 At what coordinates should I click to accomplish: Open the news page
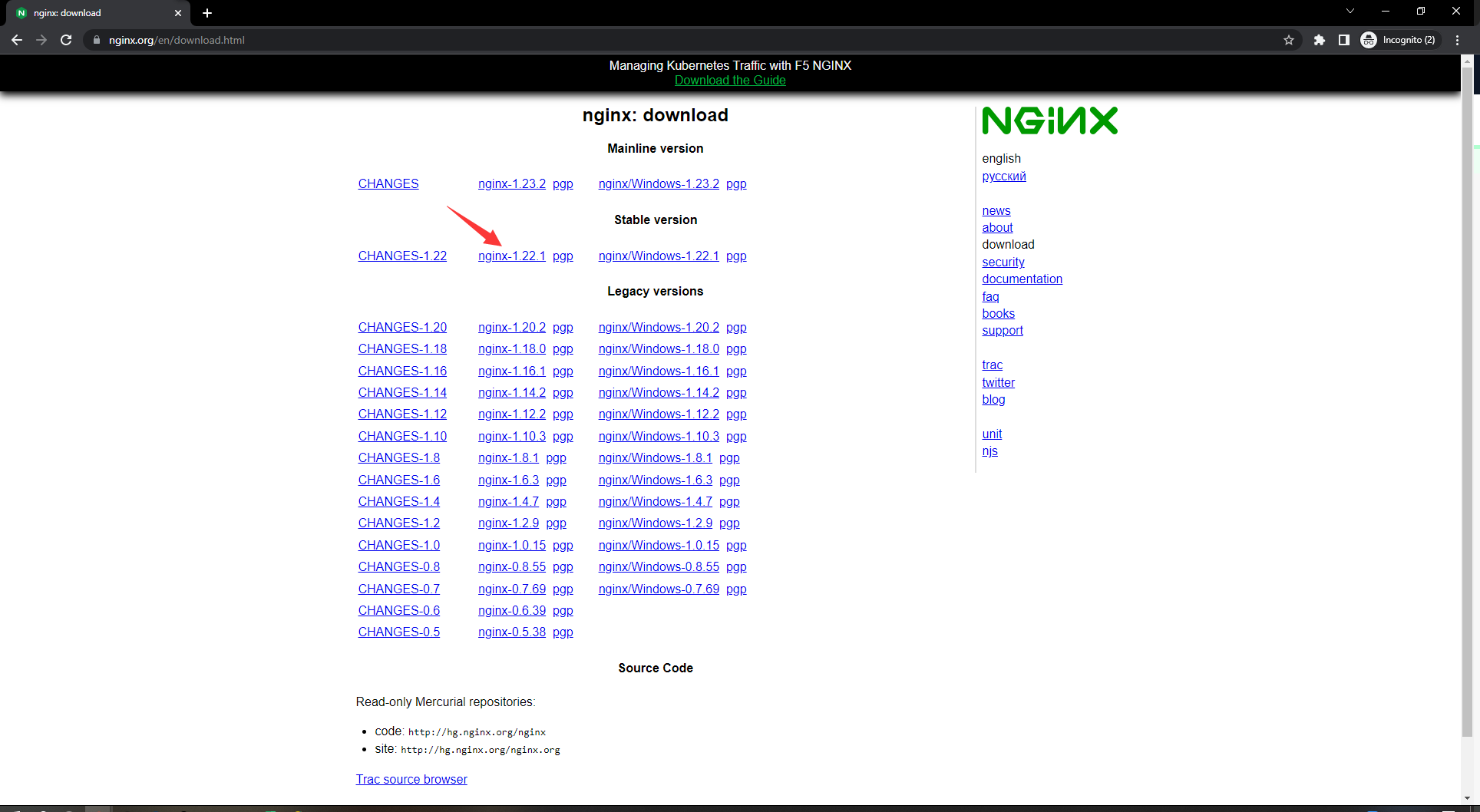point(996,210)
